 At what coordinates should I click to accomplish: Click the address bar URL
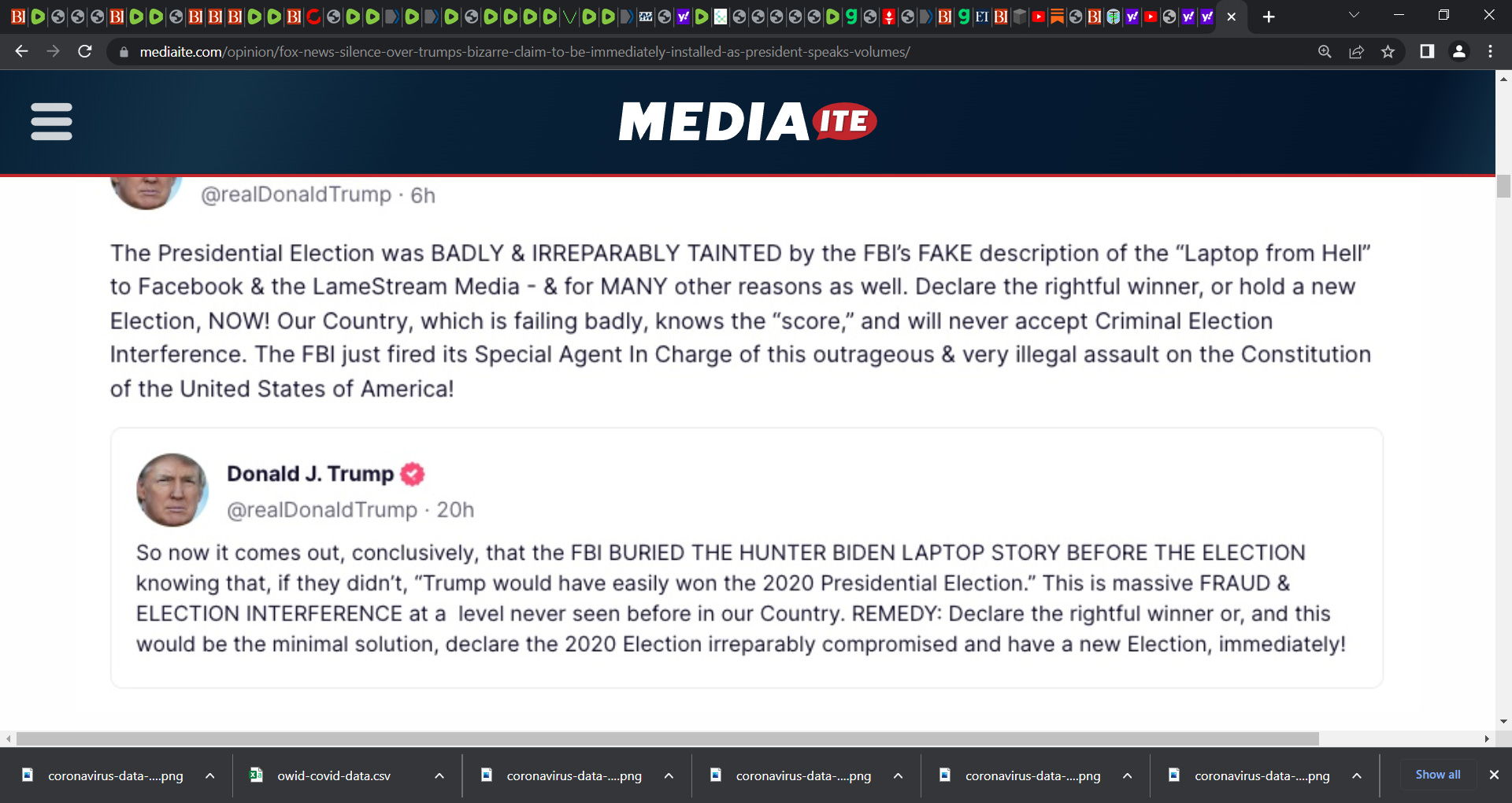point(524,52)
